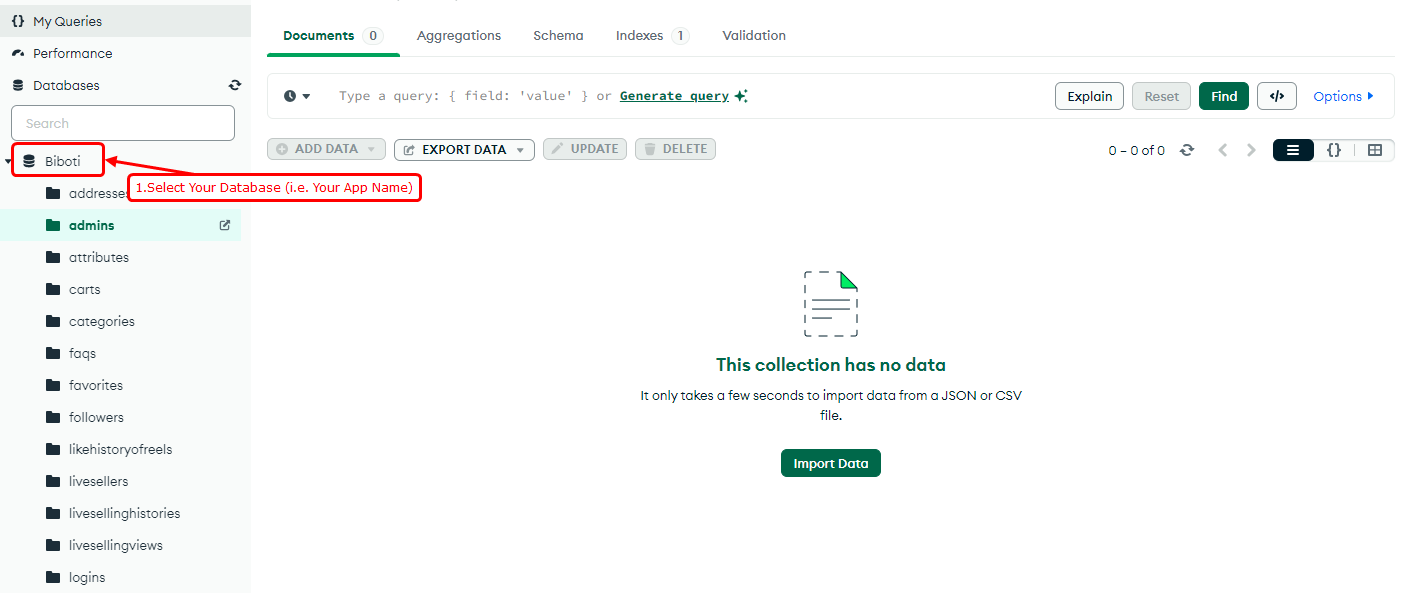Select the list view toggle
The height and width of the screenshot is (593, 1407).
1293,150
